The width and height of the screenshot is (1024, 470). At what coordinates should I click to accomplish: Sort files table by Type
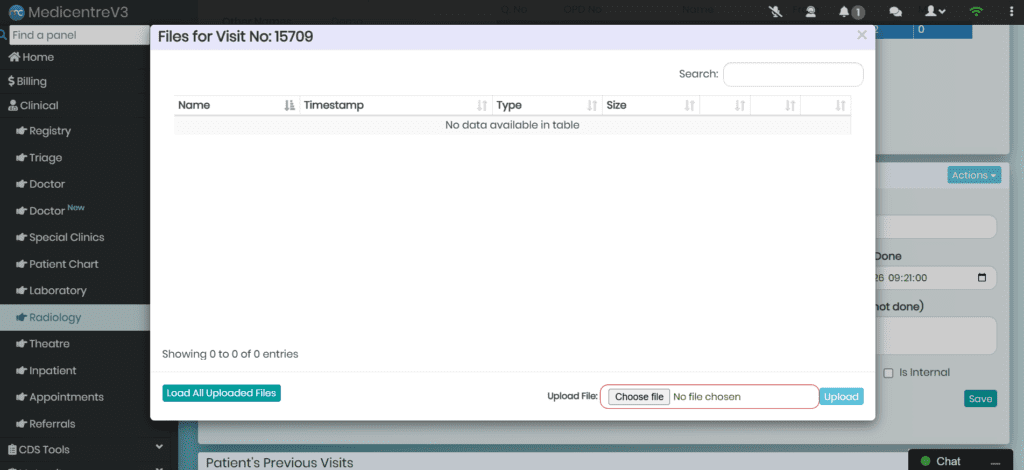click(547, 106)
